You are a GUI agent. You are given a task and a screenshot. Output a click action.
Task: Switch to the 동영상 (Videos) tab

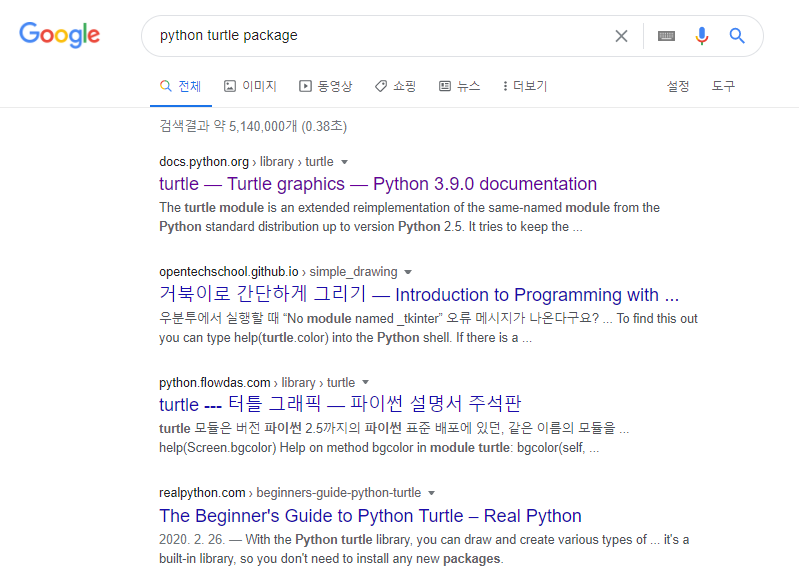point(326,86)
